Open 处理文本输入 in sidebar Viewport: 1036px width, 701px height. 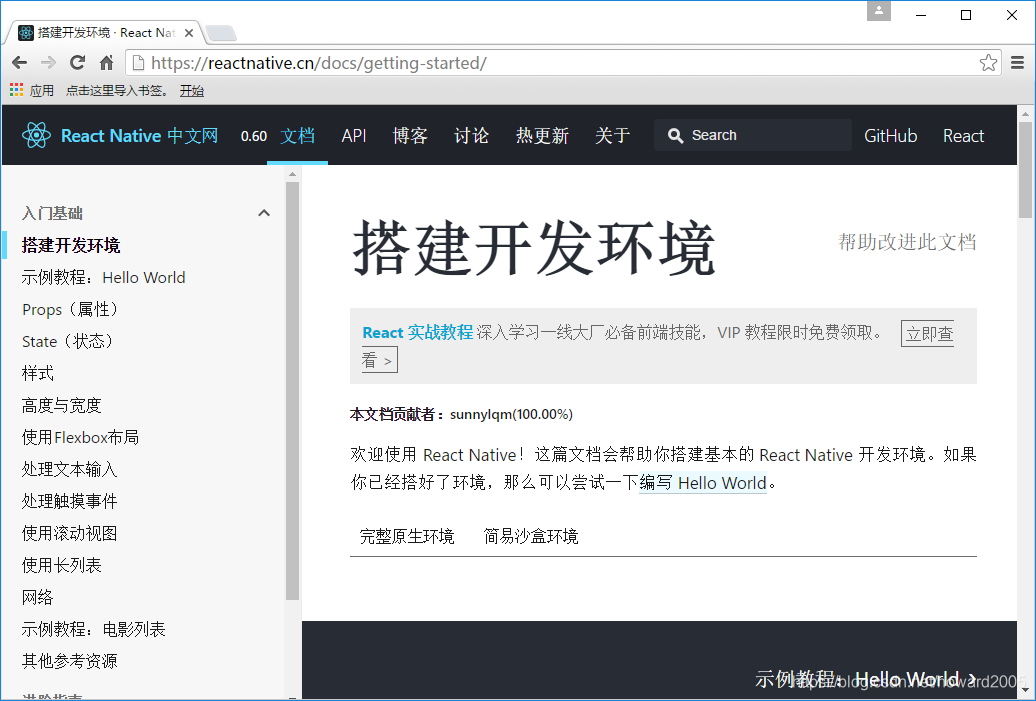point(69,469)
